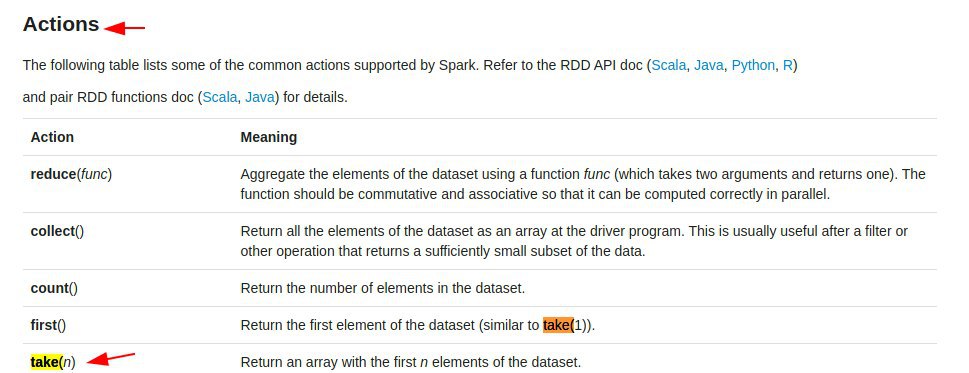
Task: Click the red arrow beside Actions heading
Action: [x=125, y=28]
